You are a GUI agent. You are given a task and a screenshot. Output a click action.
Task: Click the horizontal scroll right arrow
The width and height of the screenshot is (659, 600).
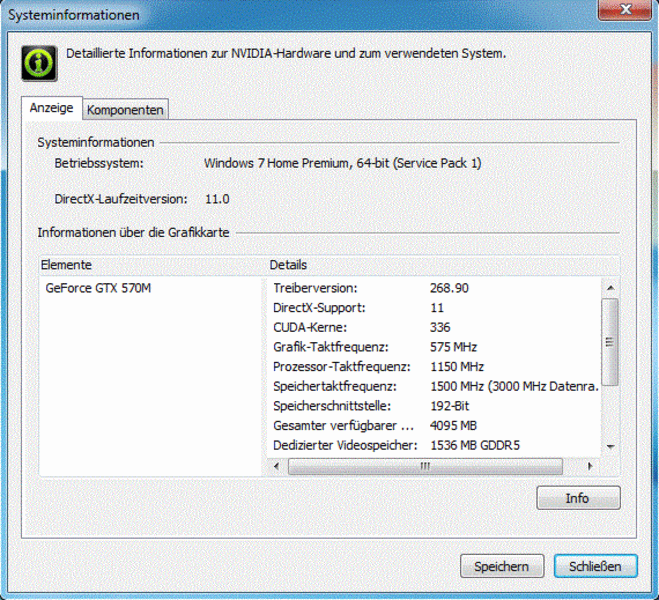click(590, 466)
